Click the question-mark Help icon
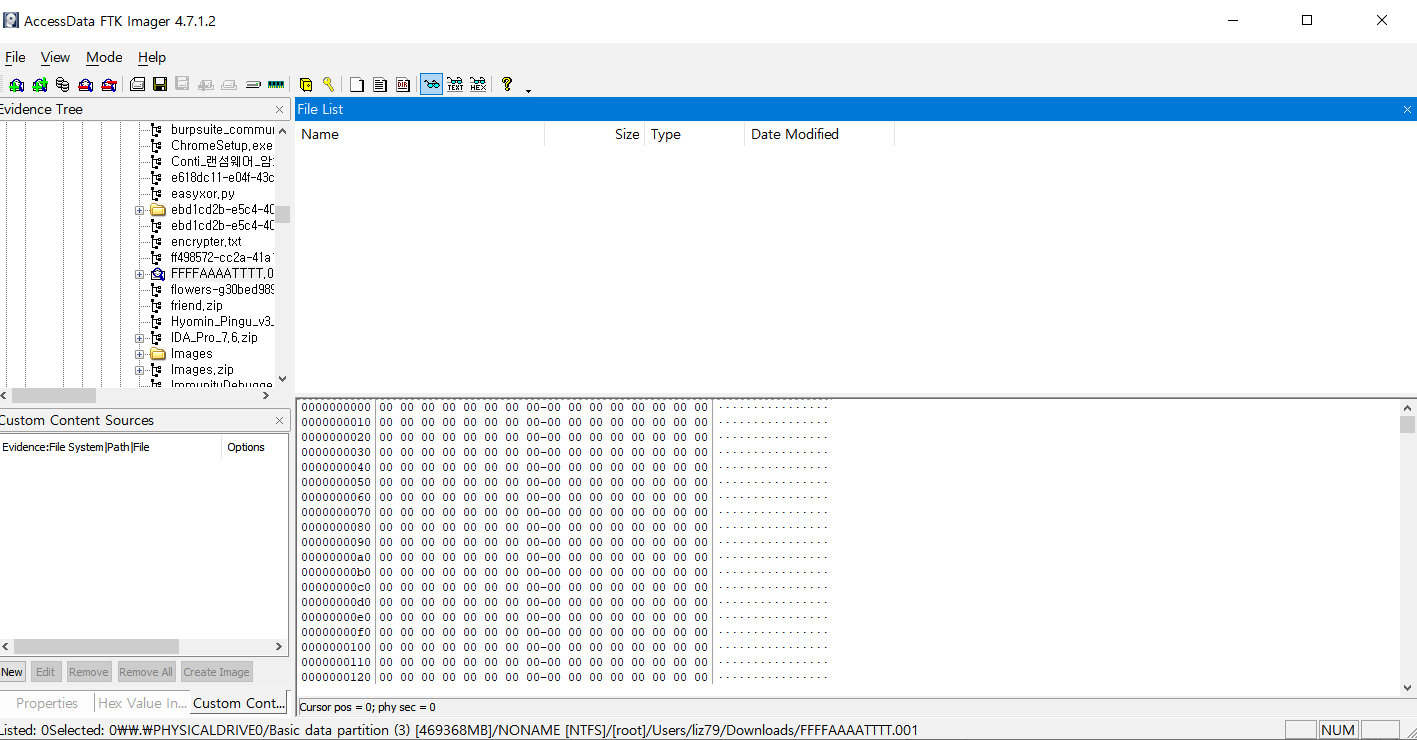 [507, 85]
